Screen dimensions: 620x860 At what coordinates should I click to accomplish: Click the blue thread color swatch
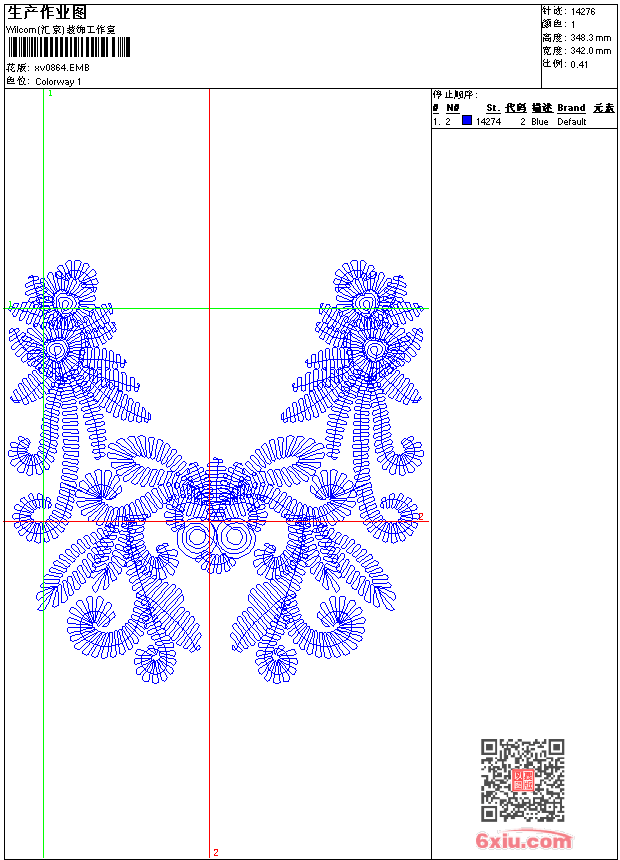click(467, 121)
